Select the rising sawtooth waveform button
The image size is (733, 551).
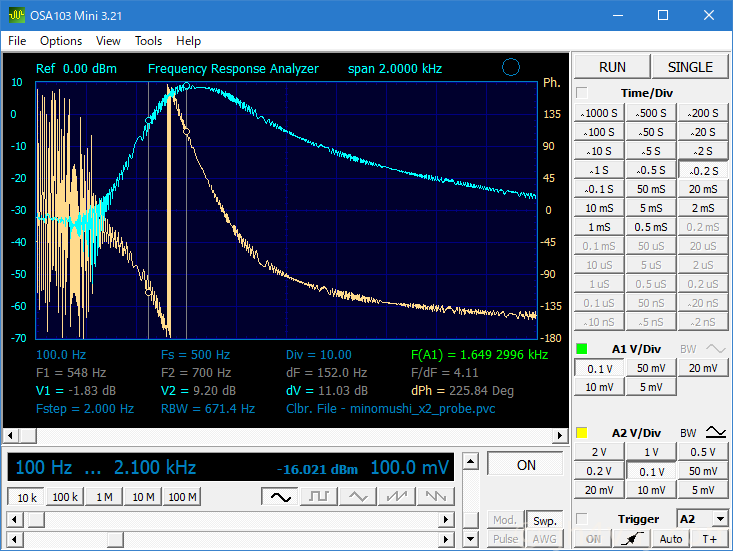(397, 497)
